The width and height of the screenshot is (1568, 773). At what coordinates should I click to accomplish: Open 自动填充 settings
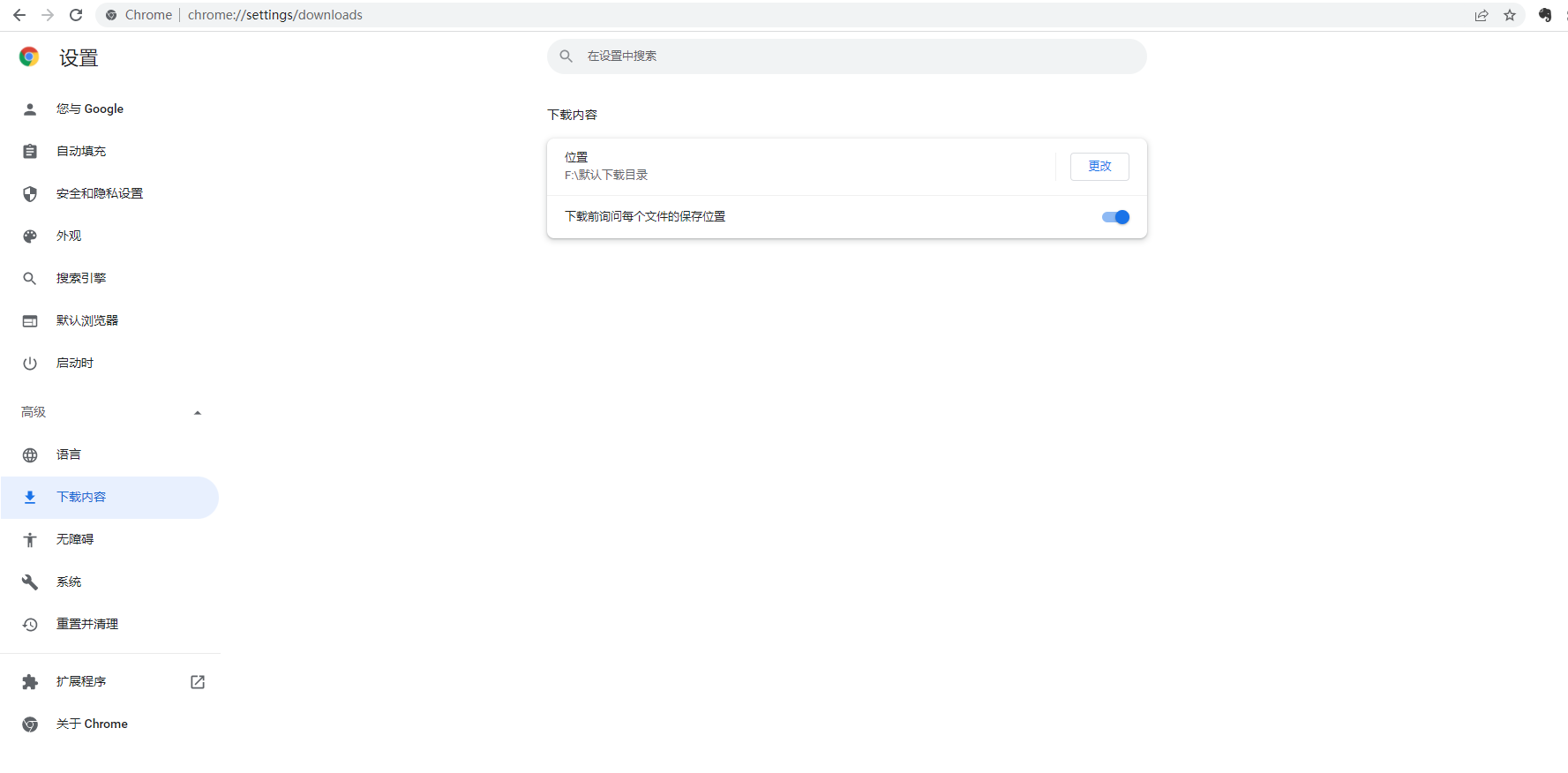[x=81, y=151]
